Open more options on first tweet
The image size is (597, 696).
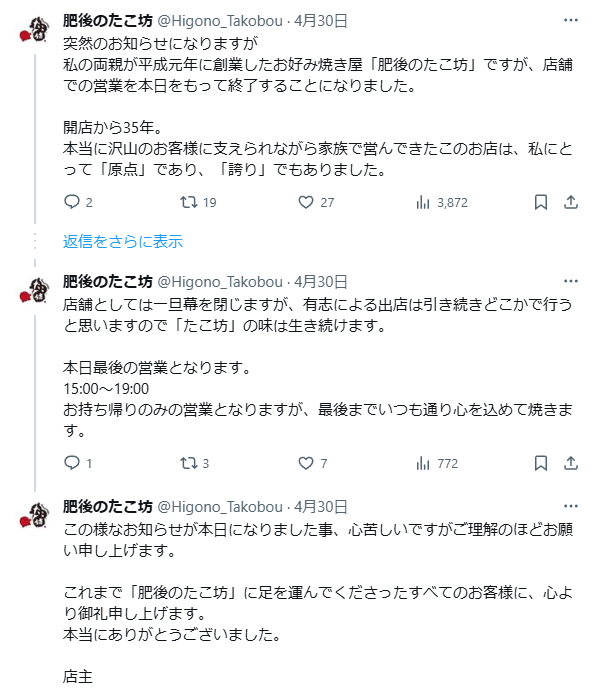click(571, 20)
